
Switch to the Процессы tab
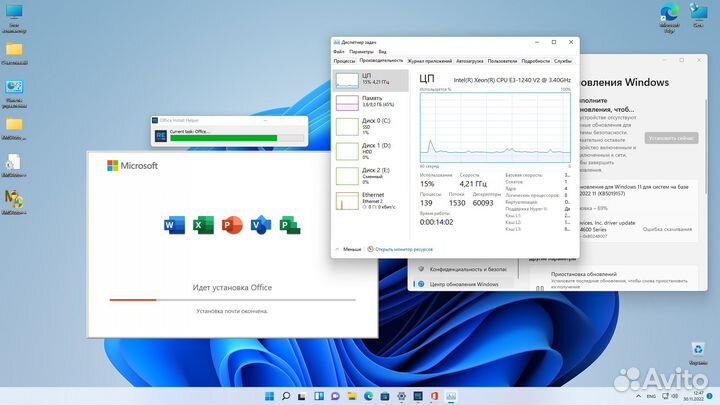[x=344, y=61]
